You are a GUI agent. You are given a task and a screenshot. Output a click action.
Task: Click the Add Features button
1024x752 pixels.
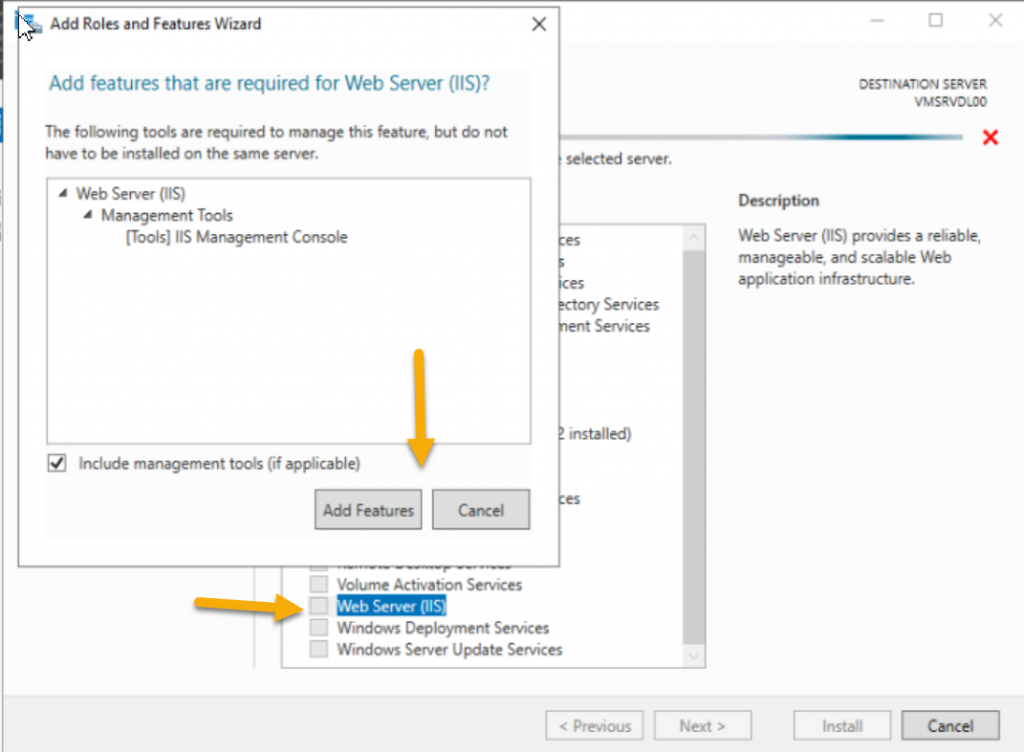[368, 509]
